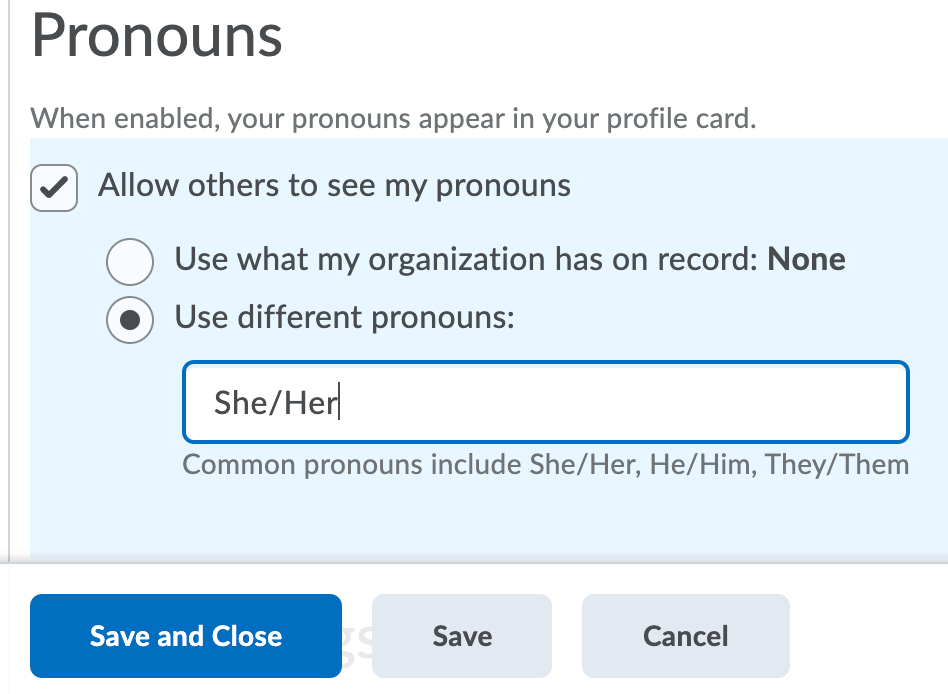Click the Save button

click(462, 636)
